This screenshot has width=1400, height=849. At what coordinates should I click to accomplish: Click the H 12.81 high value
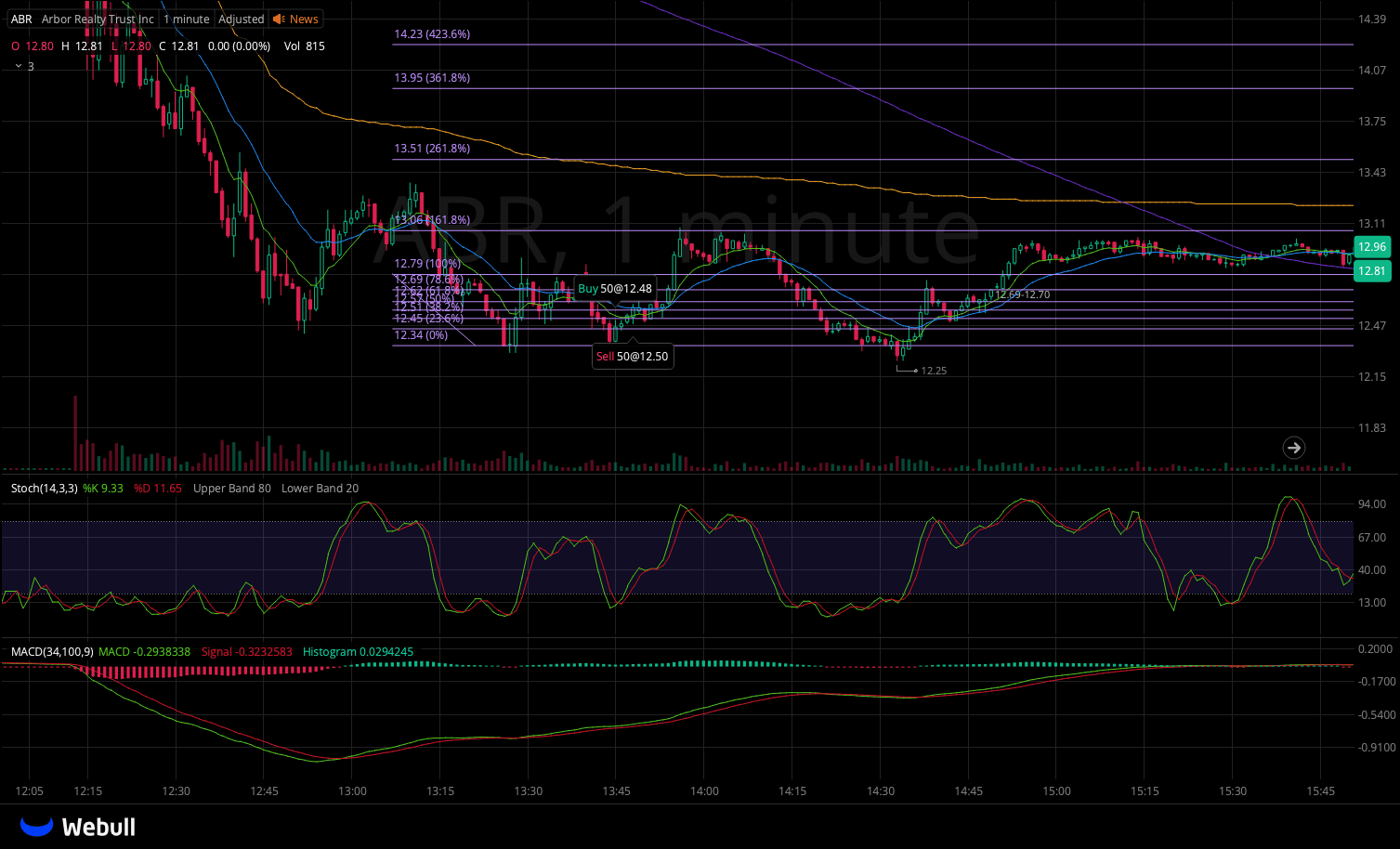click(82, 46)
